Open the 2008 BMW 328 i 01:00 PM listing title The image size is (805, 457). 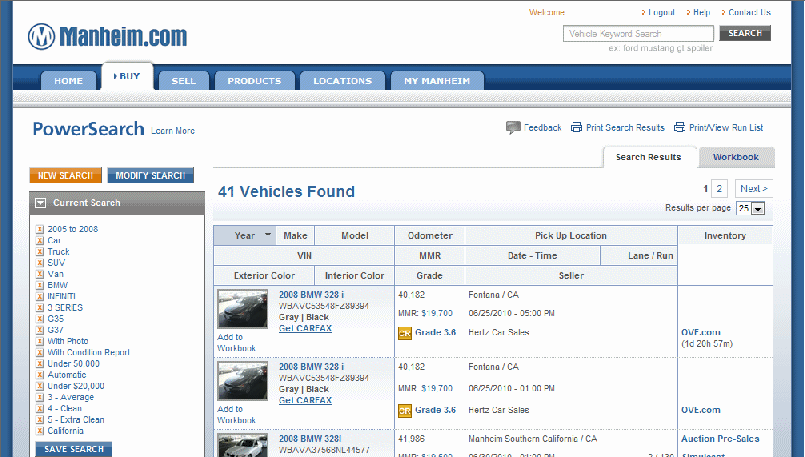(x=312, y=367)
